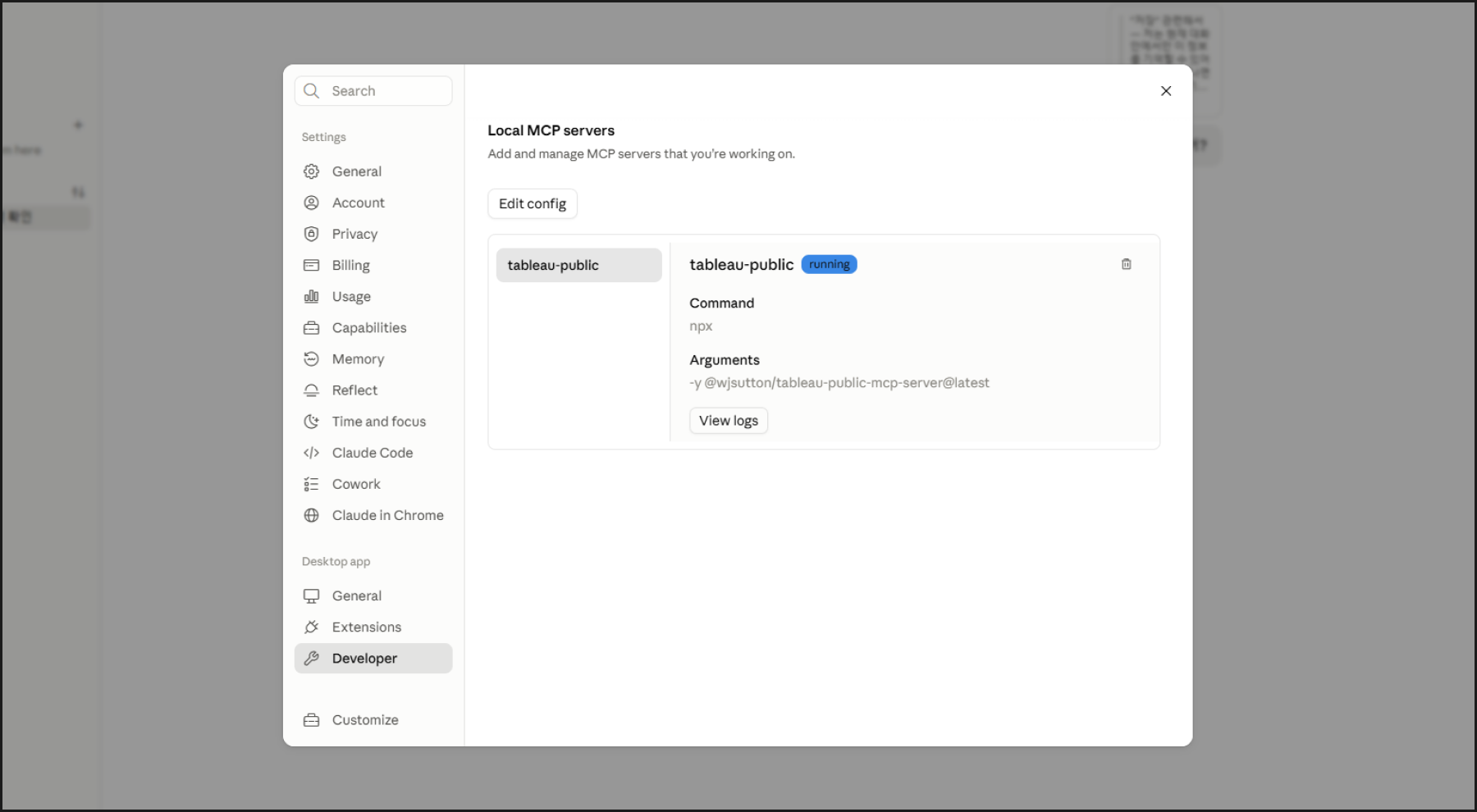Open the Customize entry
Viewport: 1477px width, 812px height.
point(373,720)
